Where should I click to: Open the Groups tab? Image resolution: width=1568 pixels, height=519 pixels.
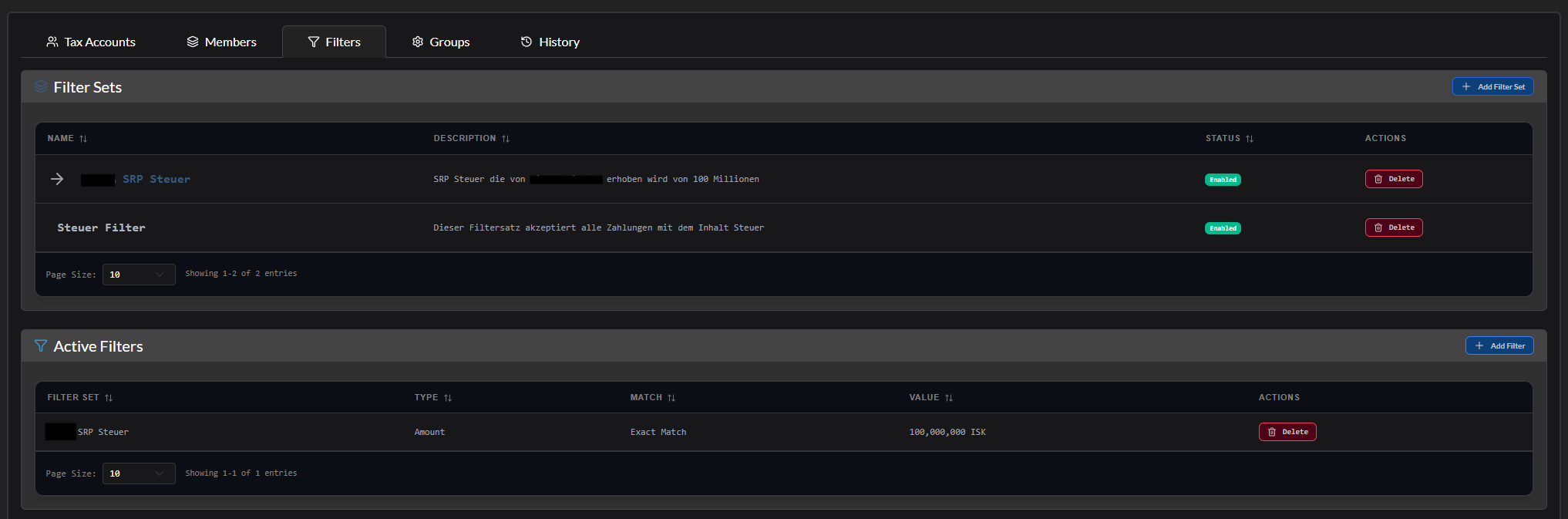pos(440,42)
